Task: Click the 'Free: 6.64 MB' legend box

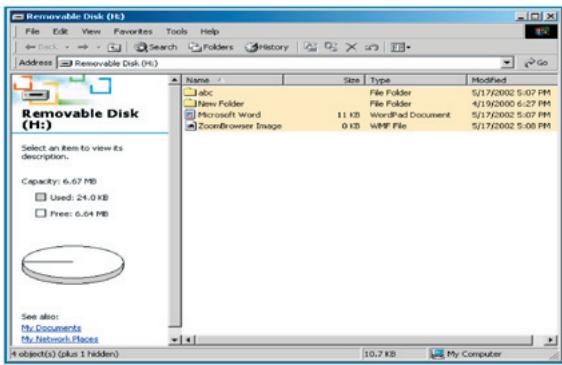Action: [x=41, y=213]
